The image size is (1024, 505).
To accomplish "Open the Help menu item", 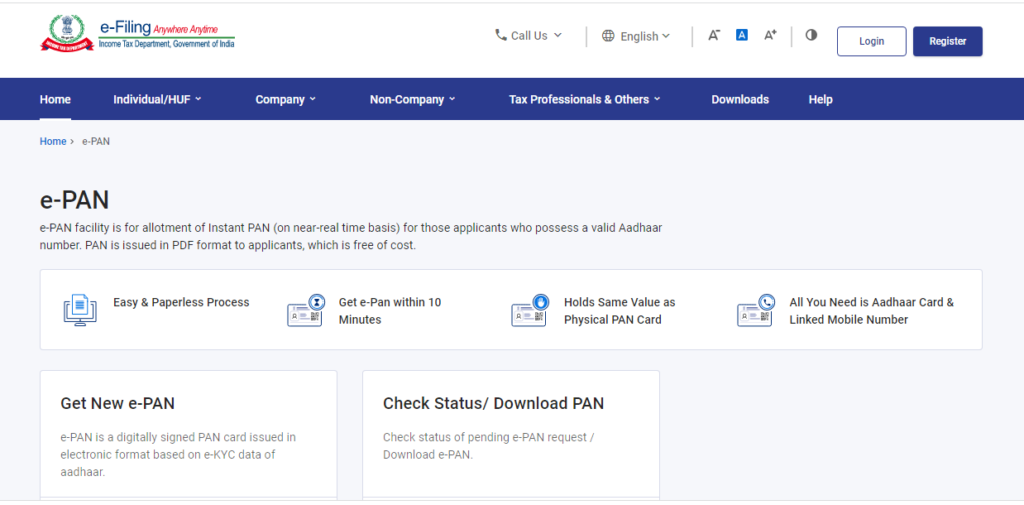I will 820,99.
